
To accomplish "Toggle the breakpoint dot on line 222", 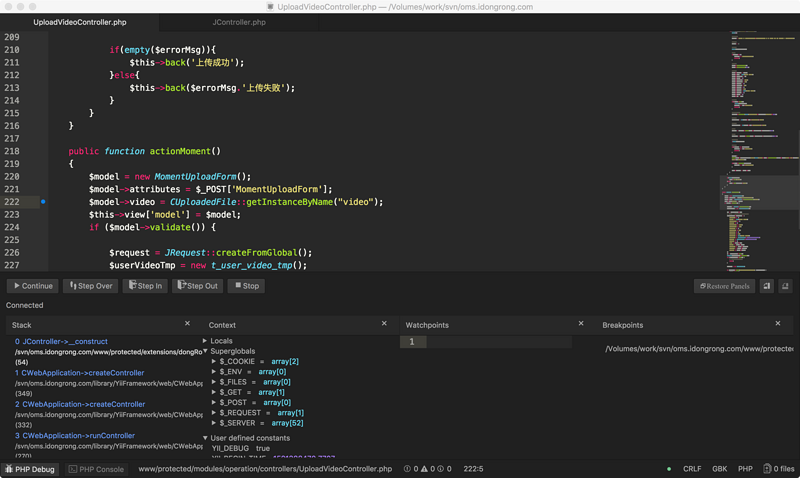I will click(43, 202).
